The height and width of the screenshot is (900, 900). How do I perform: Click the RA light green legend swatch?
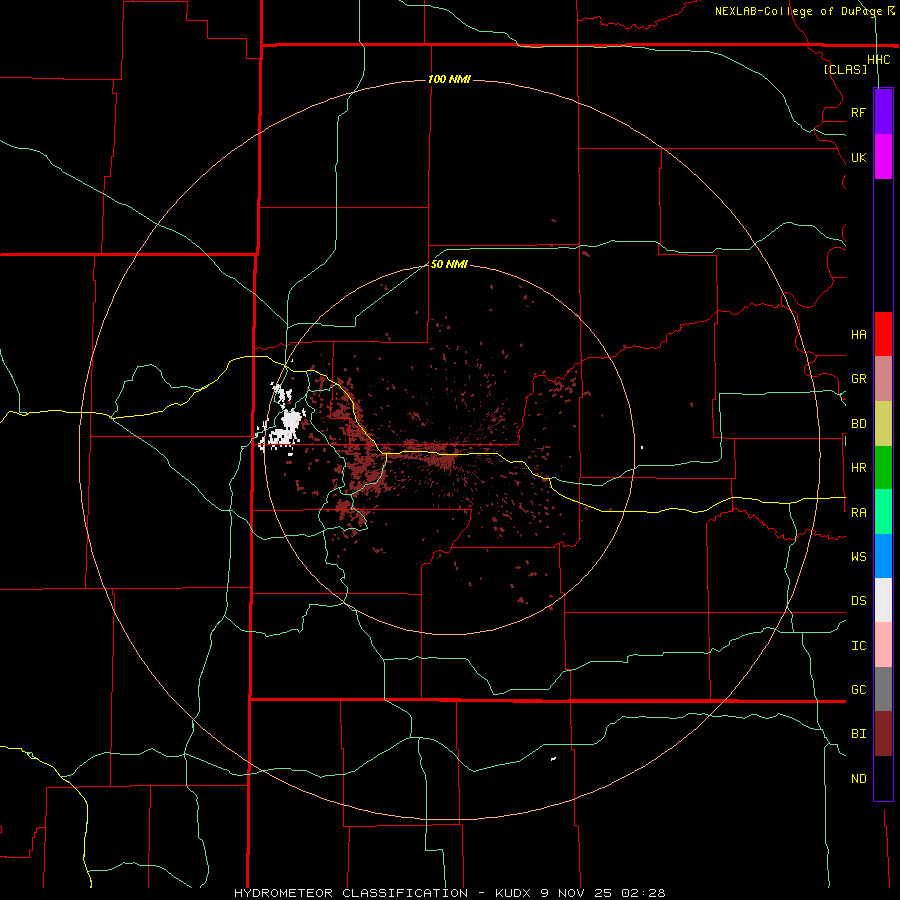[x=883, y=512]
